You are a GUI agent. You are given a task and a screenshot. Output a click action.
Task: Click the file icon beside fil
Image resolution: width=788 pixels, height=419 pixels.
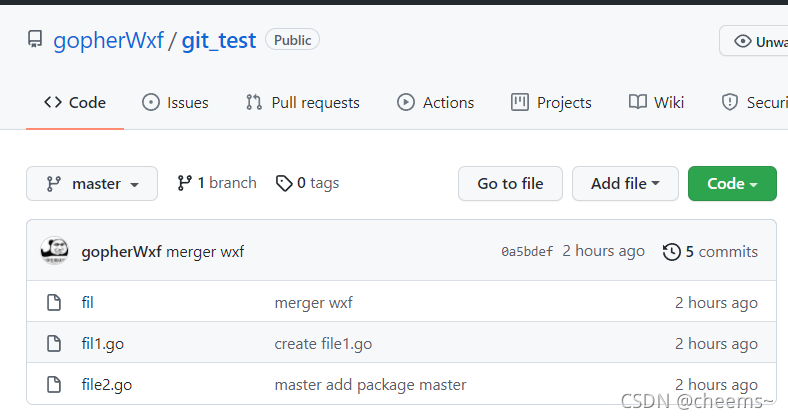(54, 302)
